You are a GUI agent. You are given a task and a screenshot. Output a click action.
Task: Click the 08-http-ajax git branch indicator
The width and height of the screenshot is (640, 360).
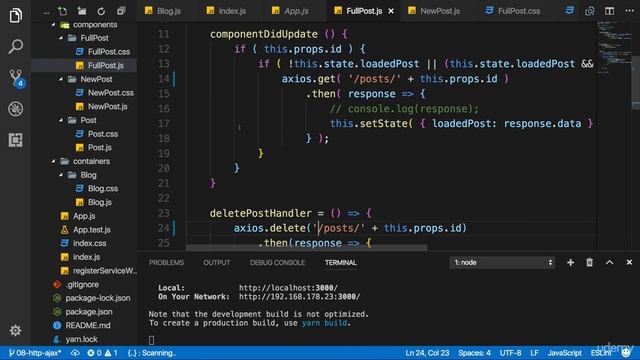click(x=35, y=353)
